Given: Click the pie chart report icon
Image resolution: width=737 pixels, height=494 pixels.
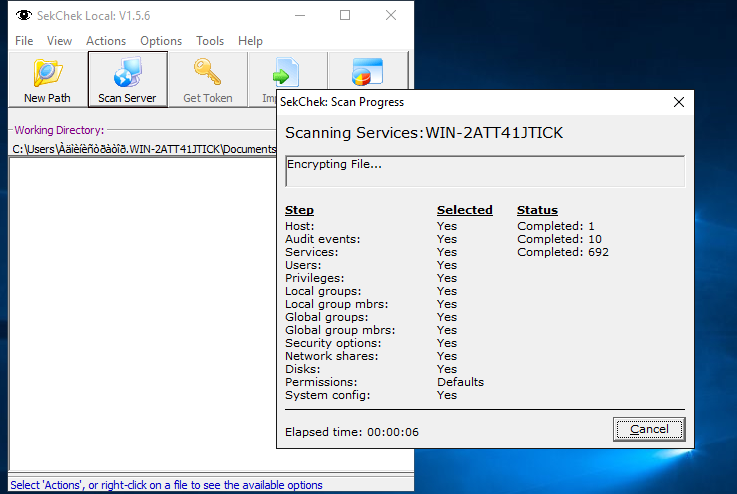Looking at the screenshot, I should pyautogui.click(x=368, y=72).
